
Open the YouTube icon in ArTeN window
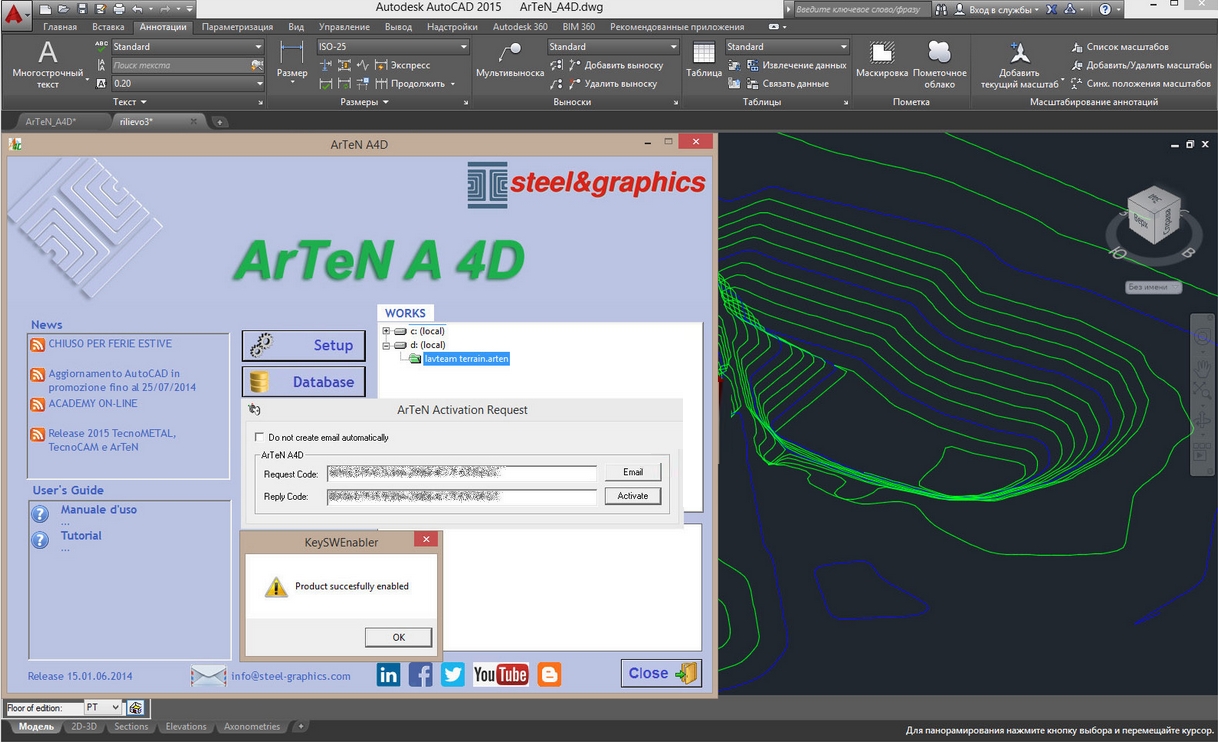(500, 675)
